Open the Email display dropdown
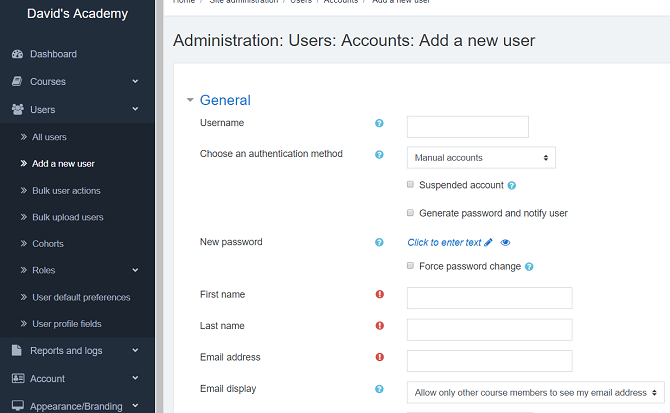Viewport: 670px width, 413px height. 535,392
